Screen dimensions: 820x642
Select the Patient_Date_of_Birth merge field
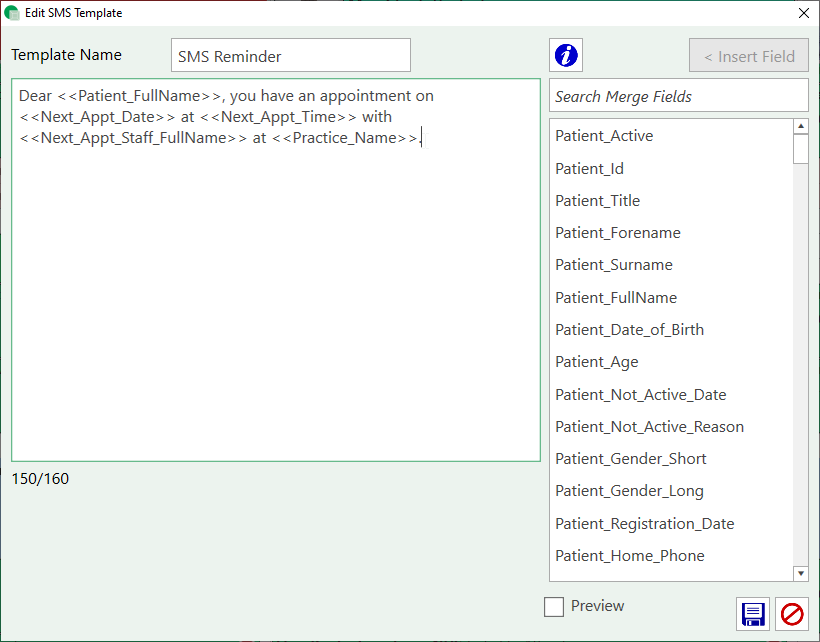[x=629, y=329]
